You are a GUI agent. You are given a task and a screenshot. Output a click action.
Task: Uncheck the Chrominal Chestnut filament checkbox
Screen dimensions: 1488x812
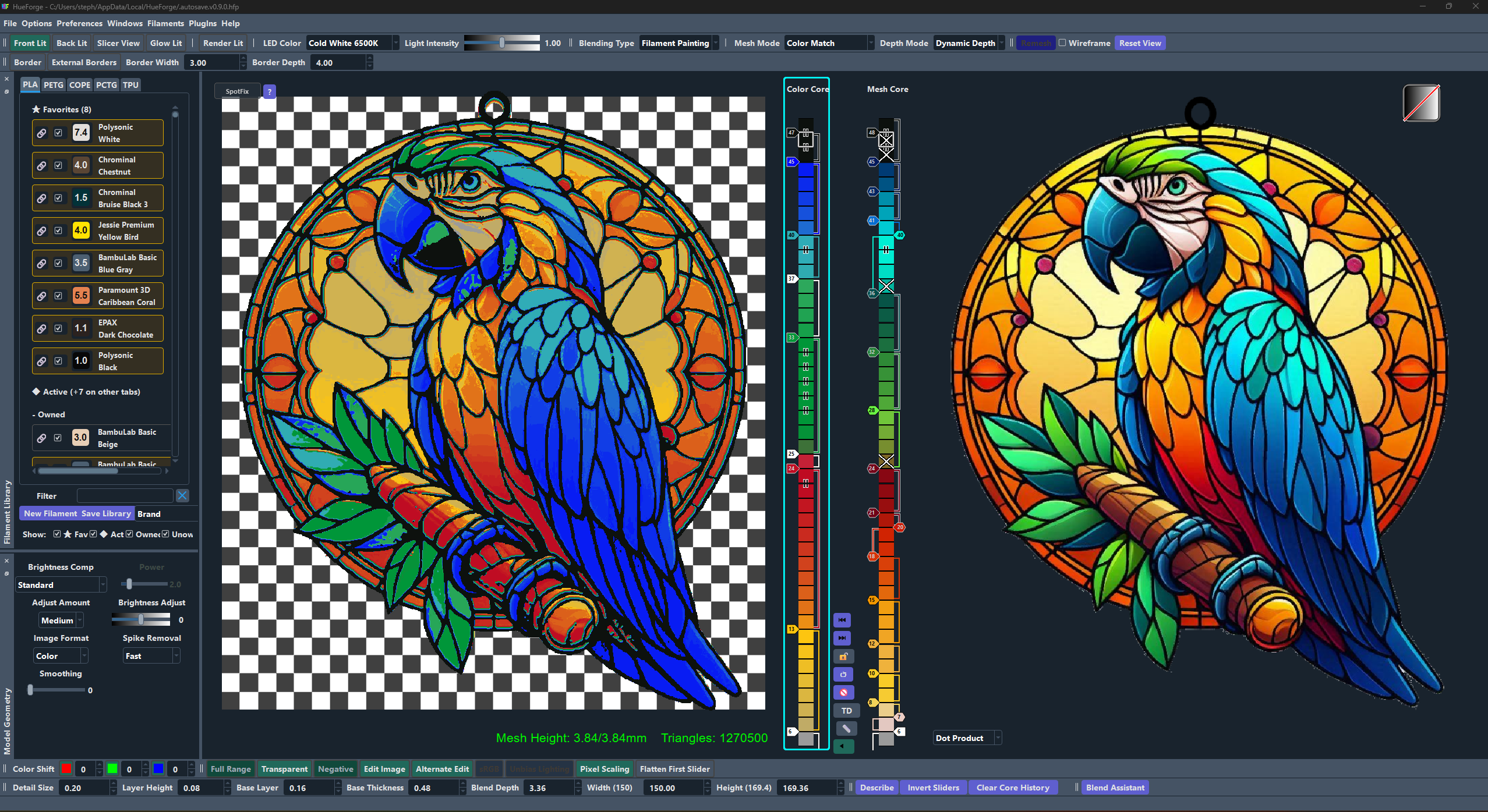coord(58,165)
